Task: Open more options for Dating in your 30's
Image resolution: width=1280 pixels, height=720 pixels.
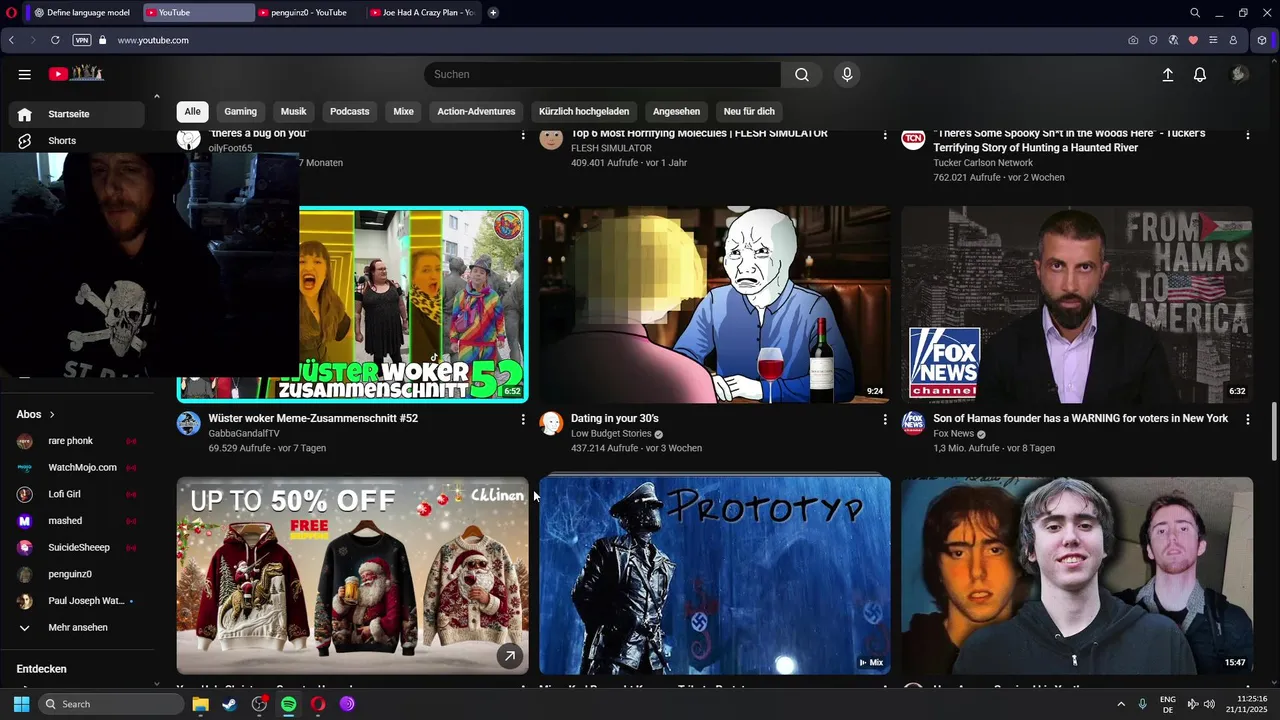Action: point(885,420)
